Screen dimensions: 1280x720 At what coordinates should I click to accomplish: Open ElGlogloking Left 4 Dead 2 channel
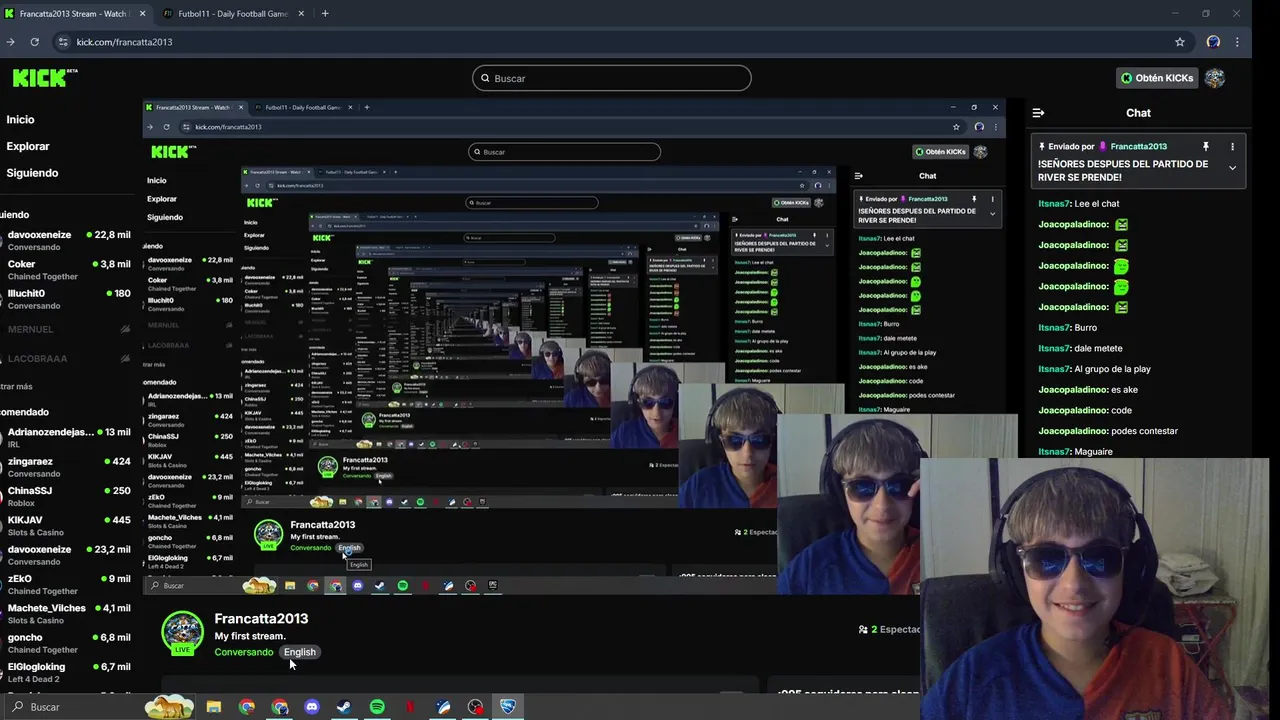point(65,672)
